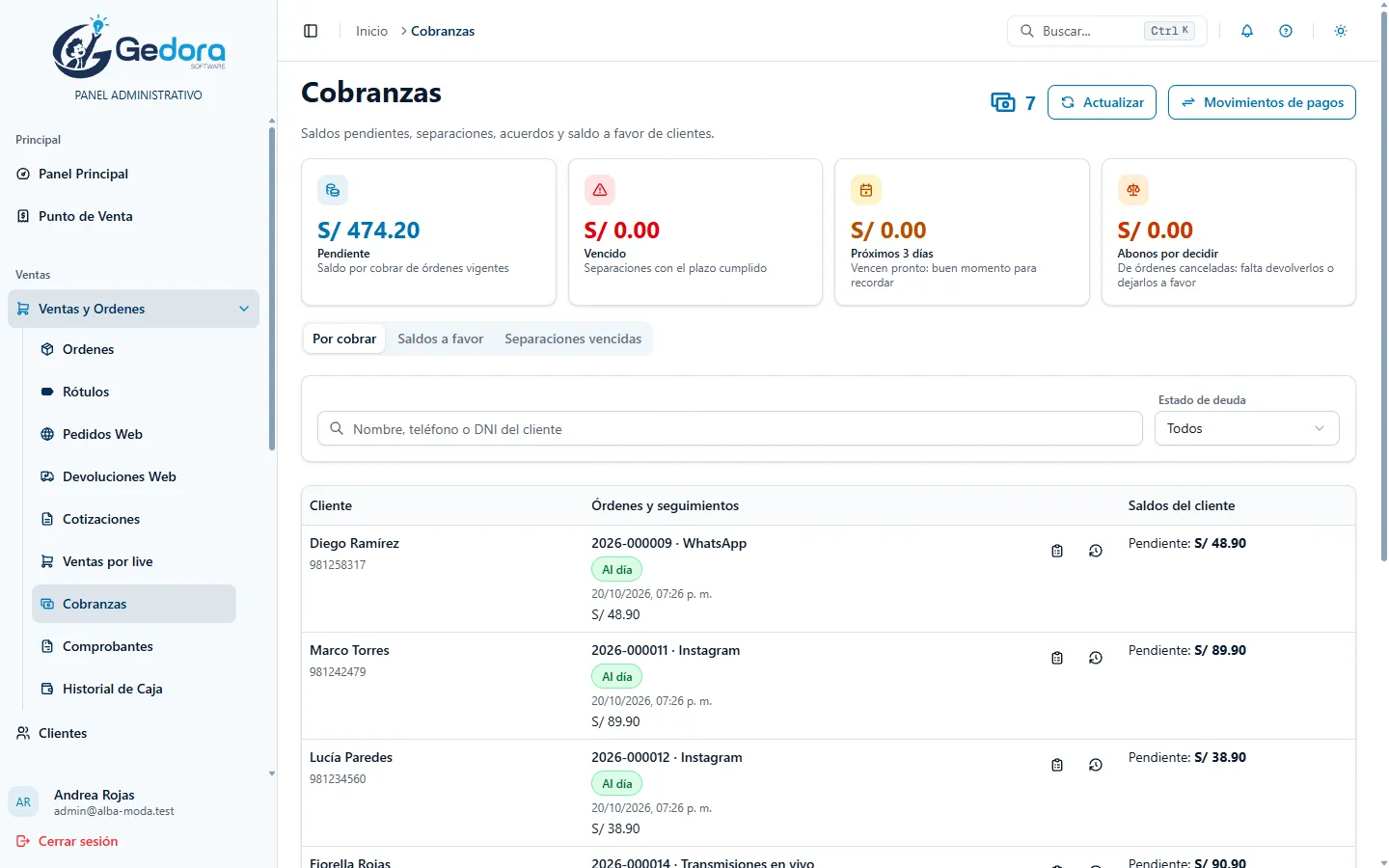Open Pedidos Web
1389x868 pixels.
(134, 434)
